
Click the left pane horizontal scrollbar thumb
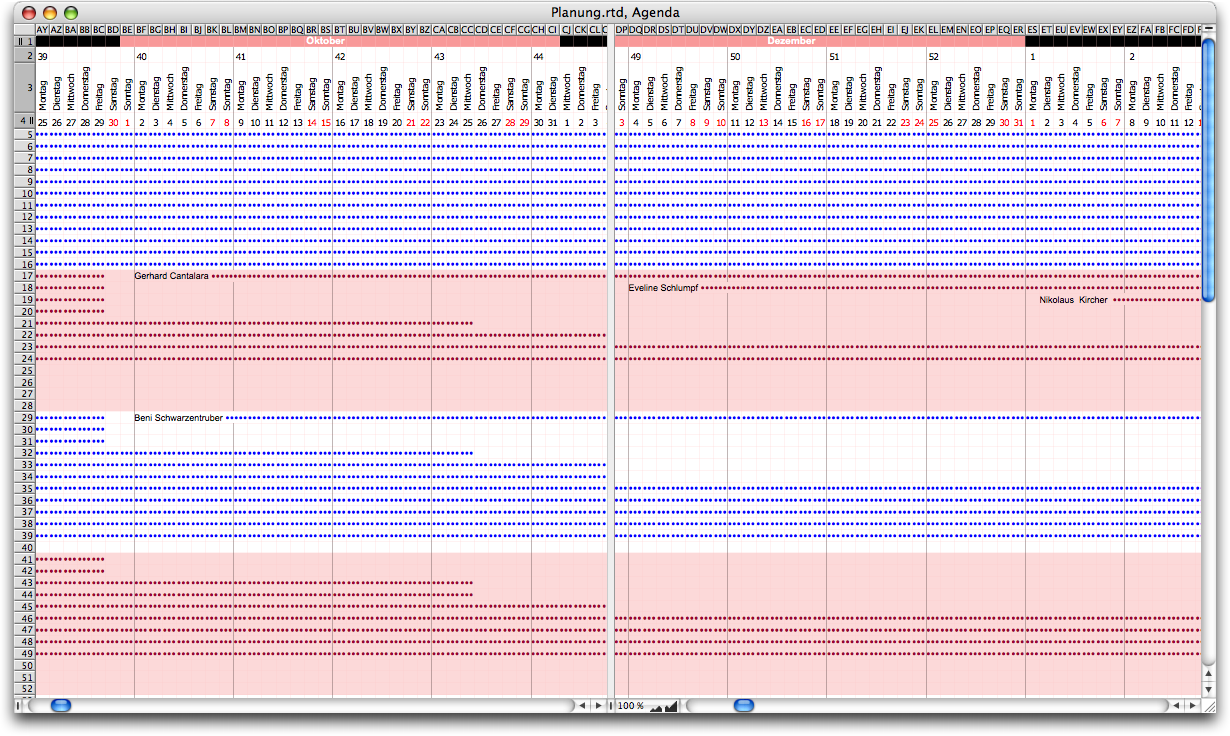point(61,706)
